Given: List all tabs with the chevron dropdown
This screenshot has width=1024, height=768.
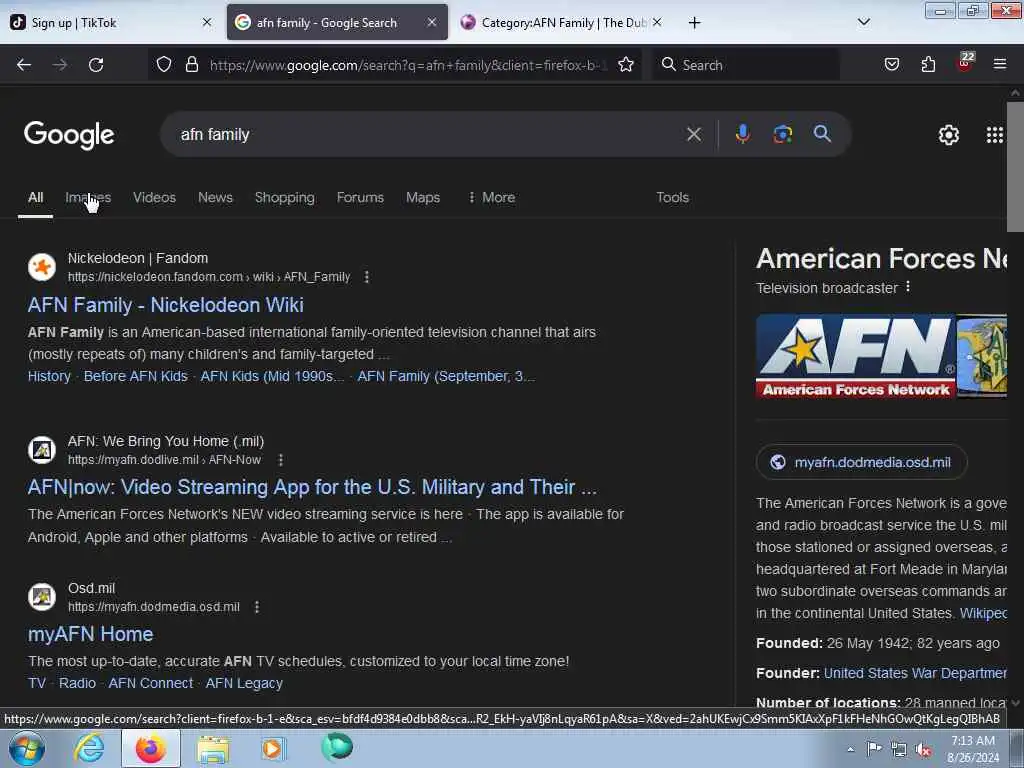Looking at the screenshot, I should click(863, 22).
